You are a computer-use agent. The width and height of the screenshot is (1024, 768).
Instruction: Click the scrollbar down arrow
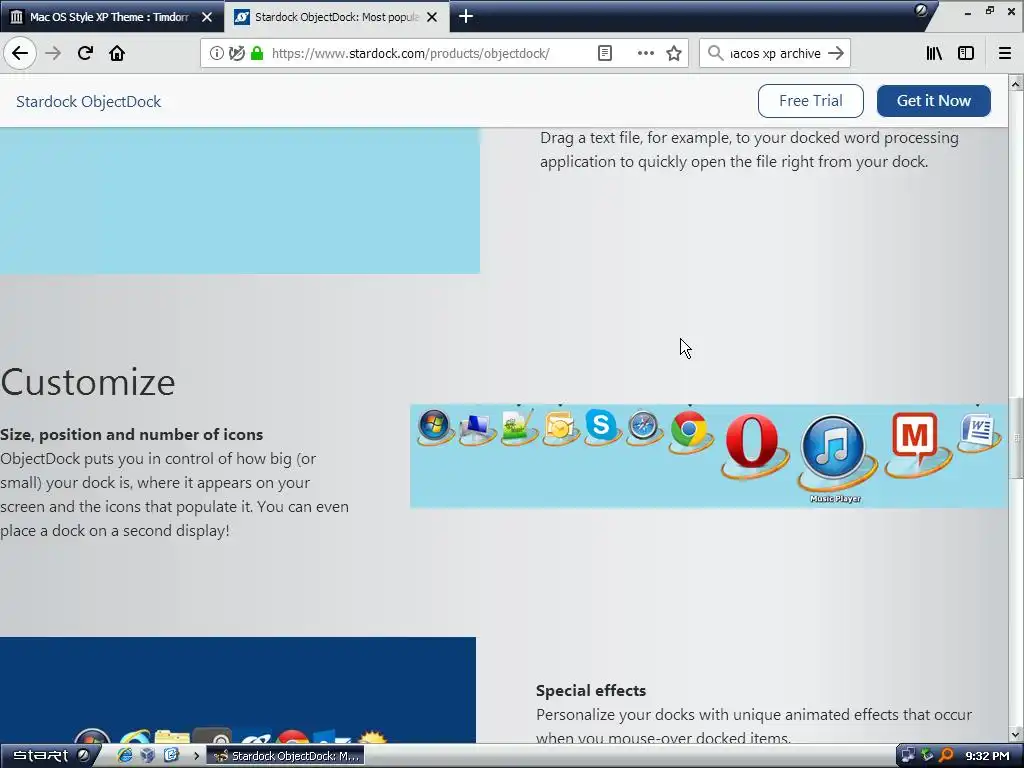(x=1016, y=735)
